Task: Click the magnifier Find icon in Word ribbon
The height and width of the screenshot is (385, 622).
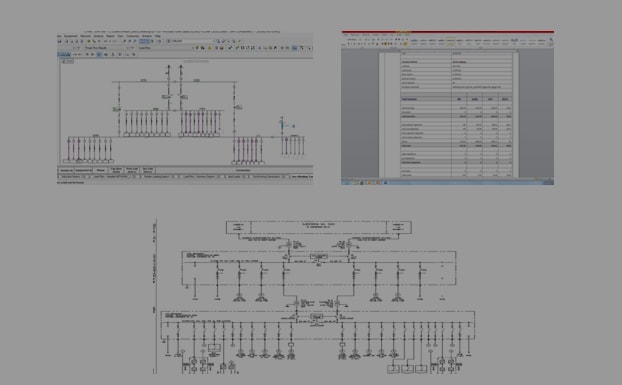Action: pos(551,40)
